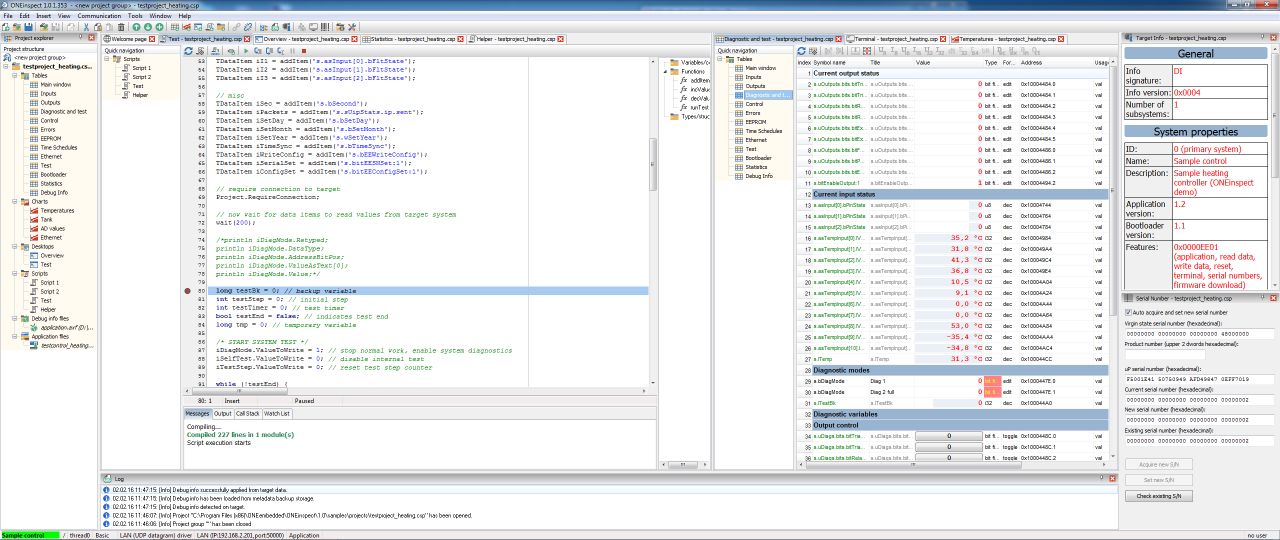Collapse Debug info files node

pyautogui.click(x=14, y=317)
